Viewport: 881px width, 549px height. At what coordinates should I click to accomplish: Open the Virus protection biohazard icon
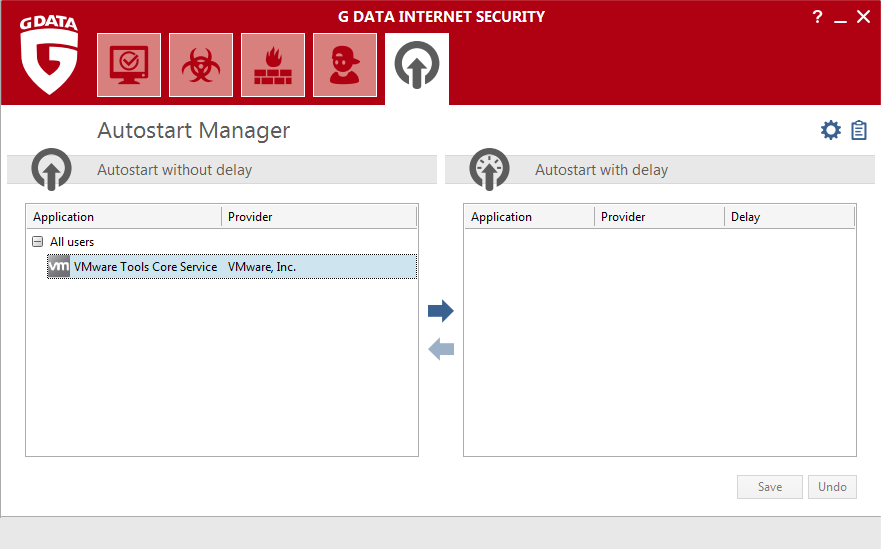(x=201, y=65)
